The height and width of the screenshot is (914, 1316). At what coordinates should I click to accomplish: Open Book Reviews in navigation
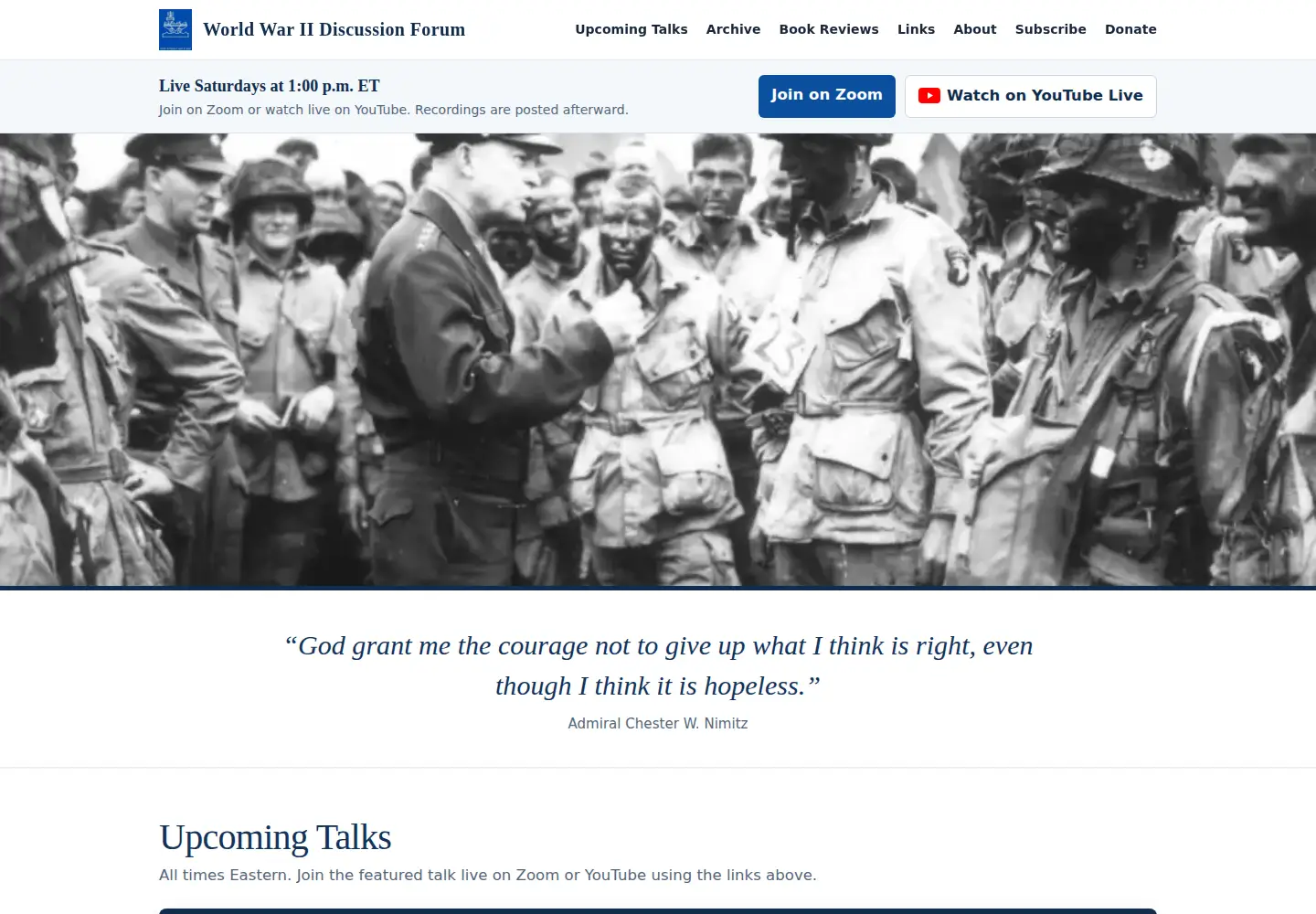[829, 29]
